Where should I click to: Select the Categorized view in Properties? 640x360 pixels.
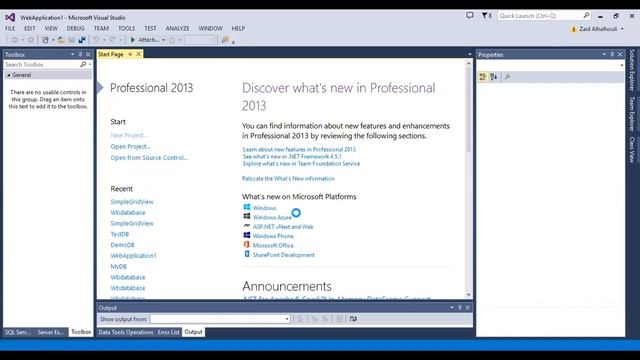coord(483,77)
